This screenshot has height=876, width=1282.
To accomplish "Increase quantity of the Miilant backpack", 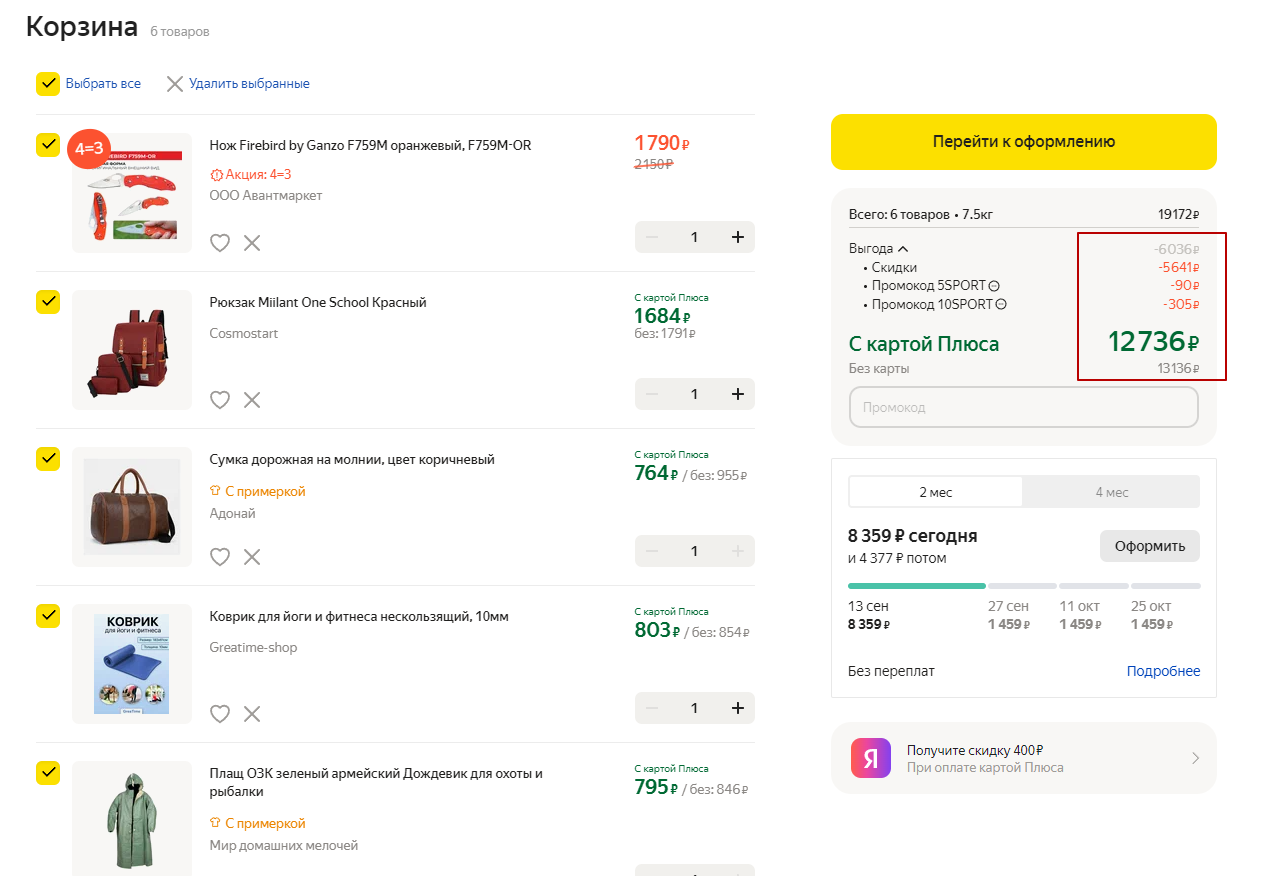I will click(x=738, y=394).
